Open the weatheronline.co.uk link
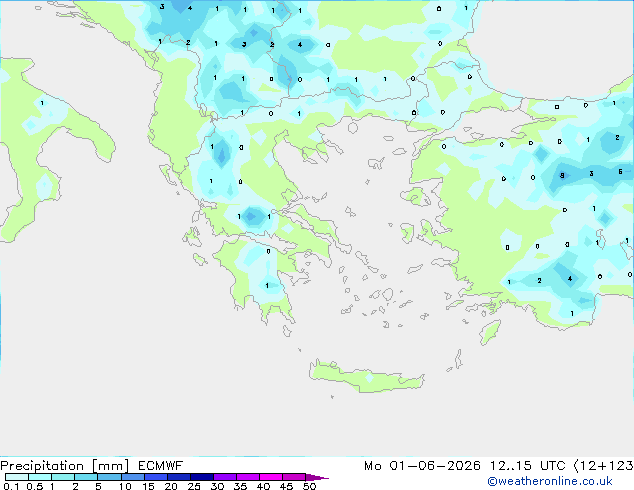 [x=550, y=481]
